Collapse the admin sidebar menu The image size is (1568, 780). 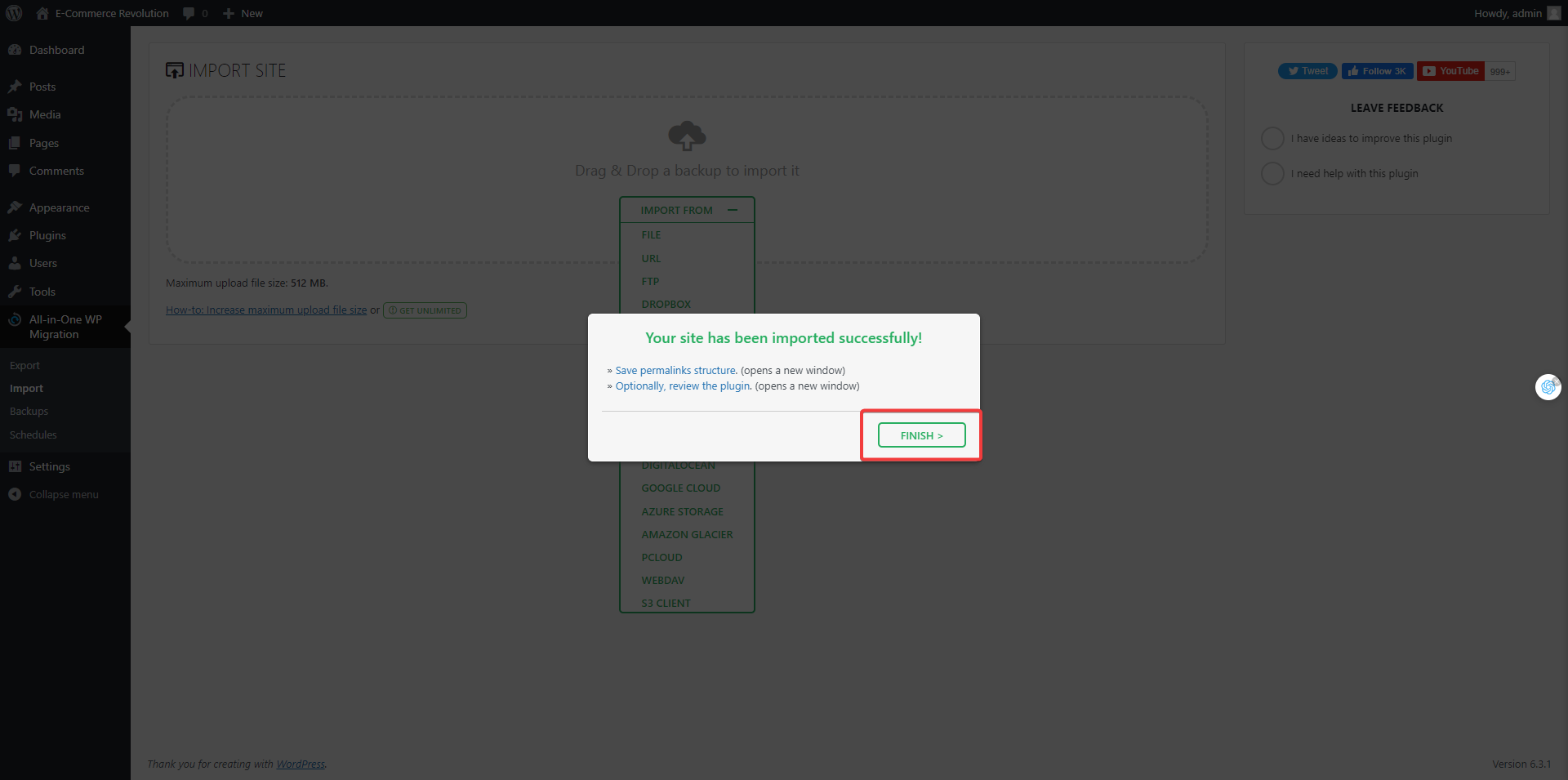(63, 494)
